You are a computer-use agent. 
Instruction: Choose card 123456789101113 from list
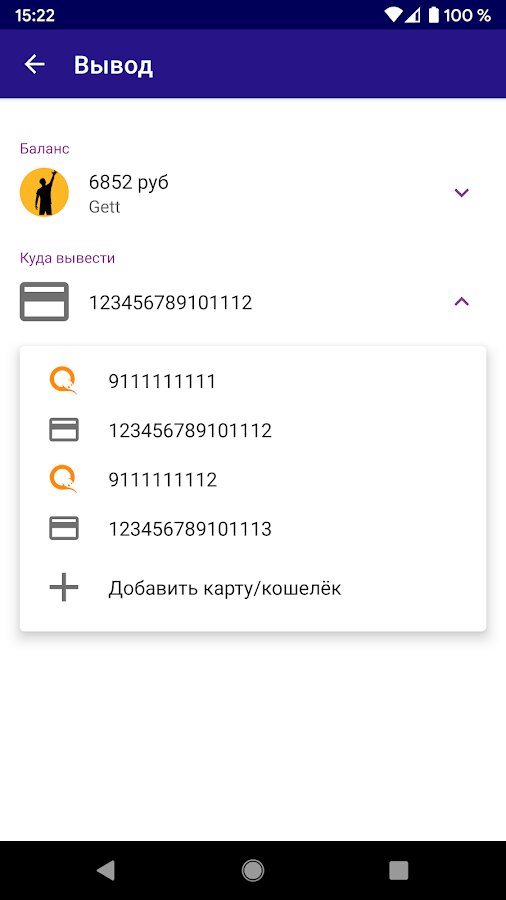click(253, 528)
